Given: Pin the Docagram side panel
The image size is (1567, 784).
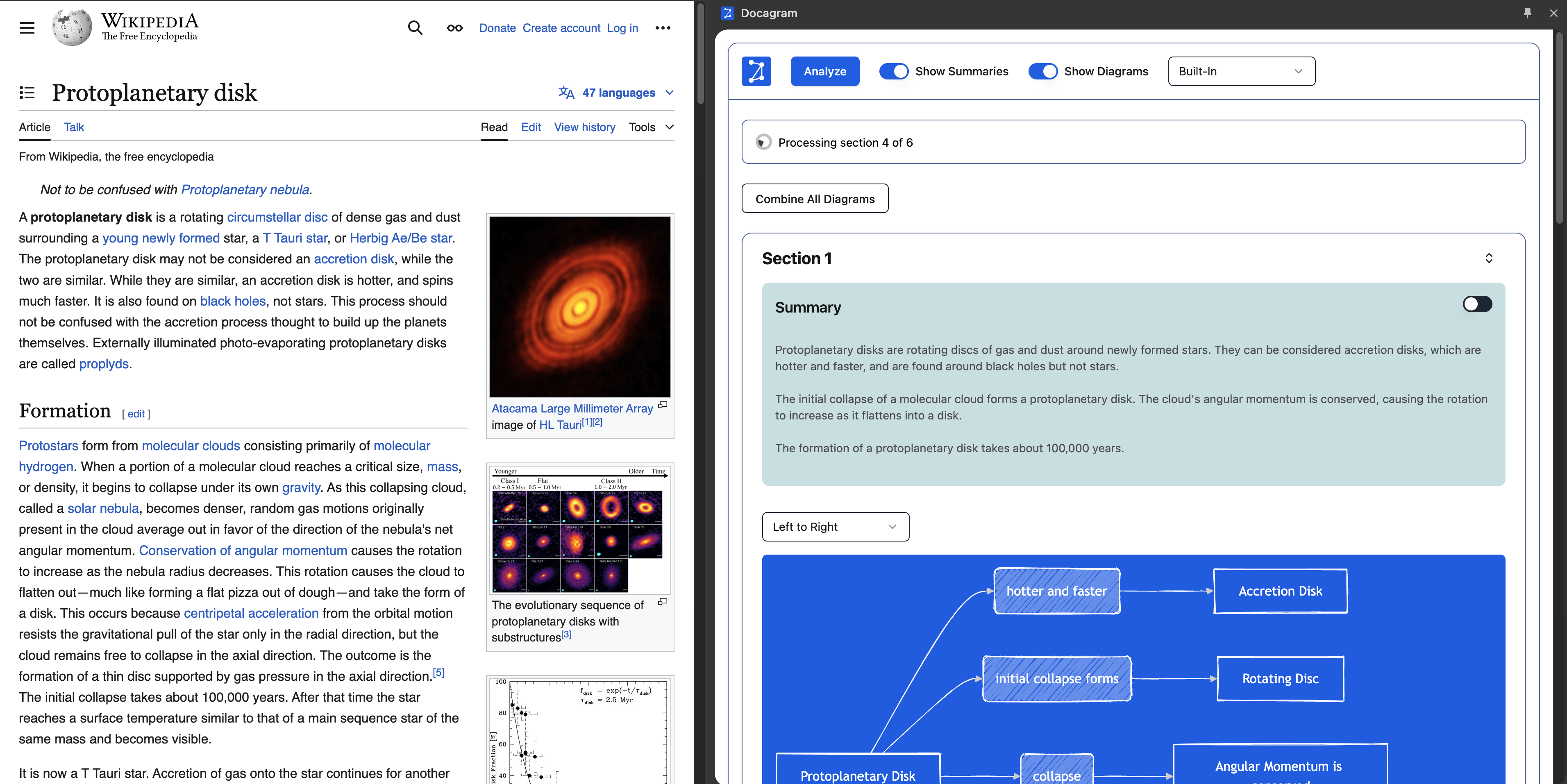Looking at the screenshot, I should click(1527, 13).
